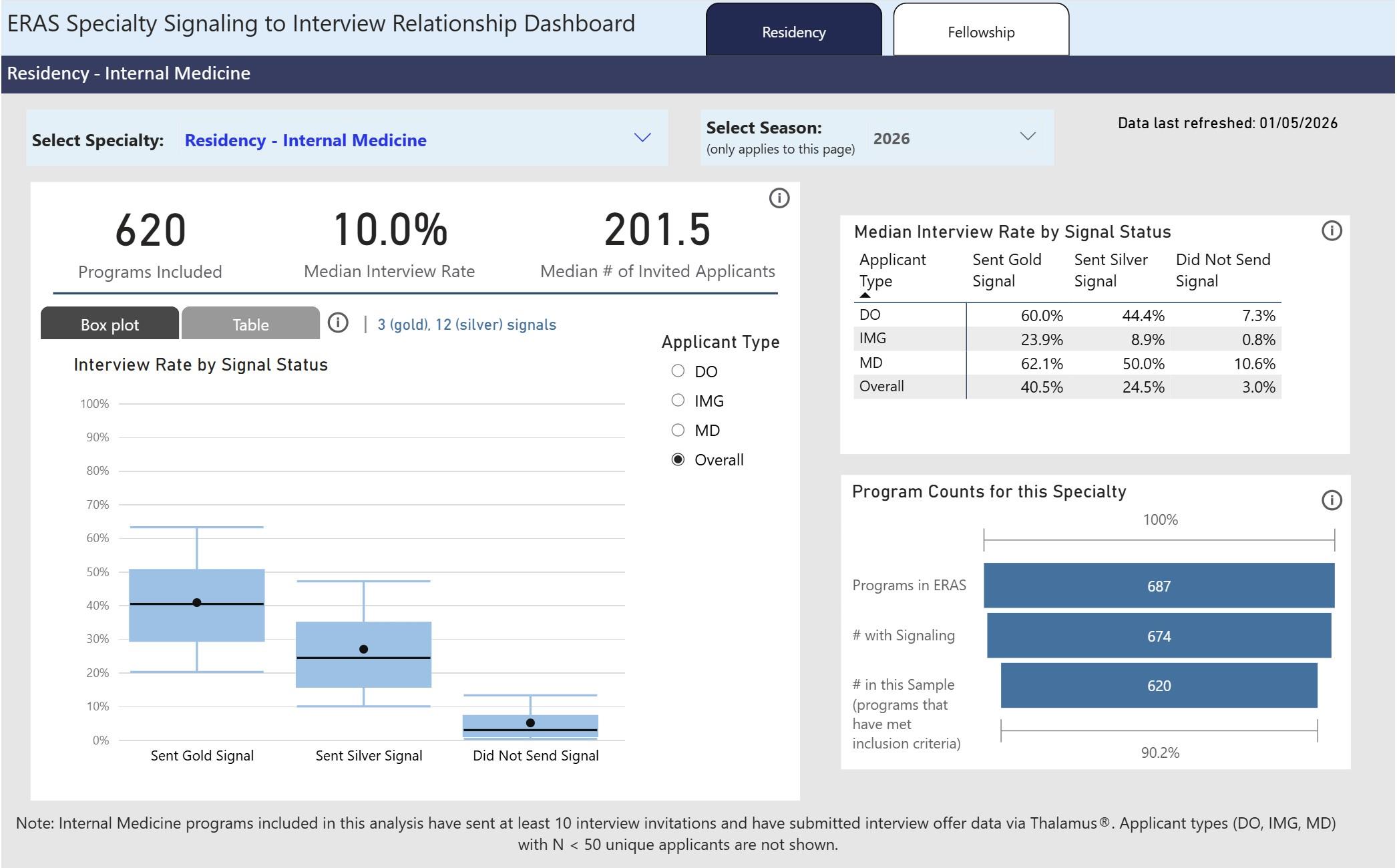Open info icon for Median Interview Rate table
The height and width of the screenshot is (868, 1397).
(1332, 231)
